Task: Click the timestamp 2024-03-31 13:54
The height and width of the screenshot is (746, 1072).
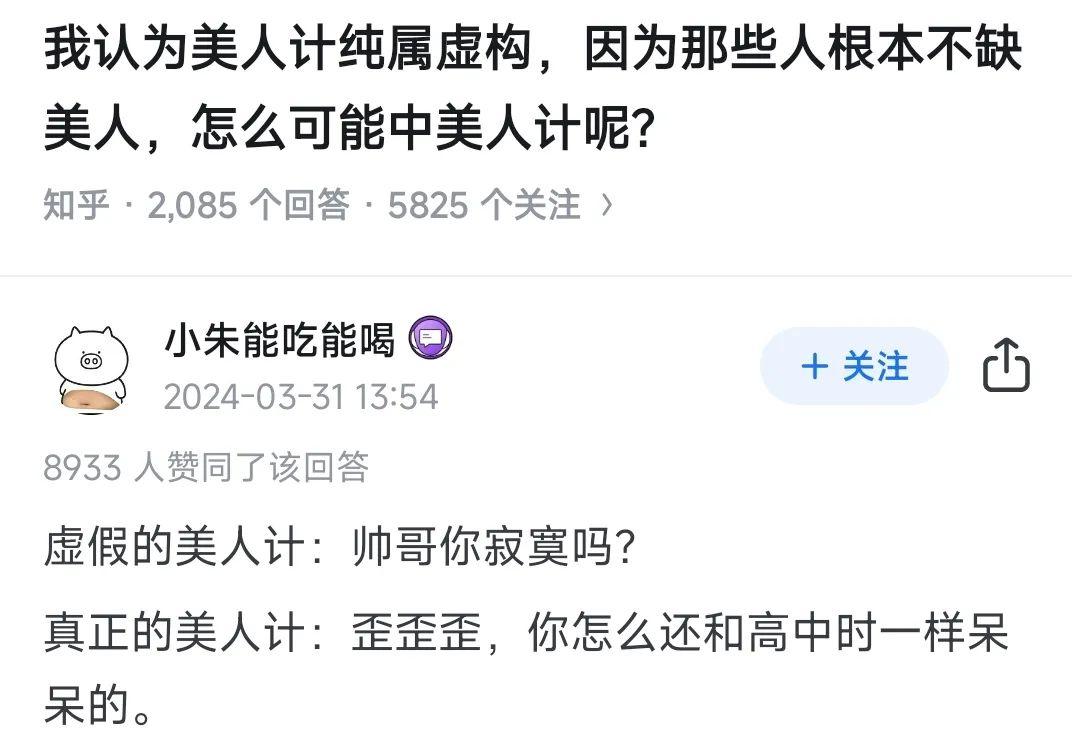Action: [x=300, y=397]
